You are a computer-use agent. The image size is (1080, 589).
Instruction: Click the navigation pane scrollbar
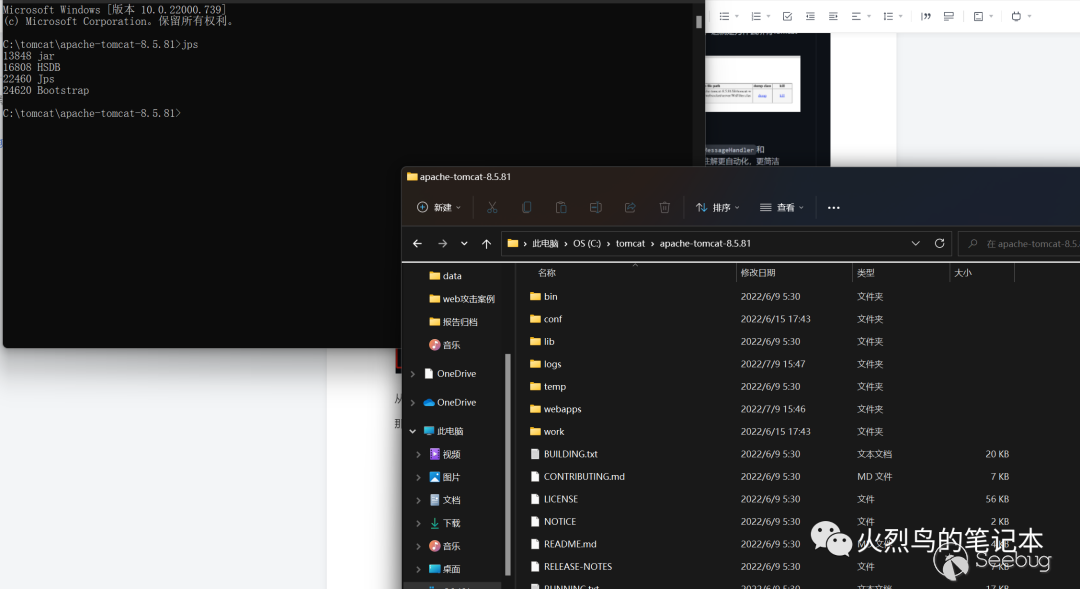508,464
